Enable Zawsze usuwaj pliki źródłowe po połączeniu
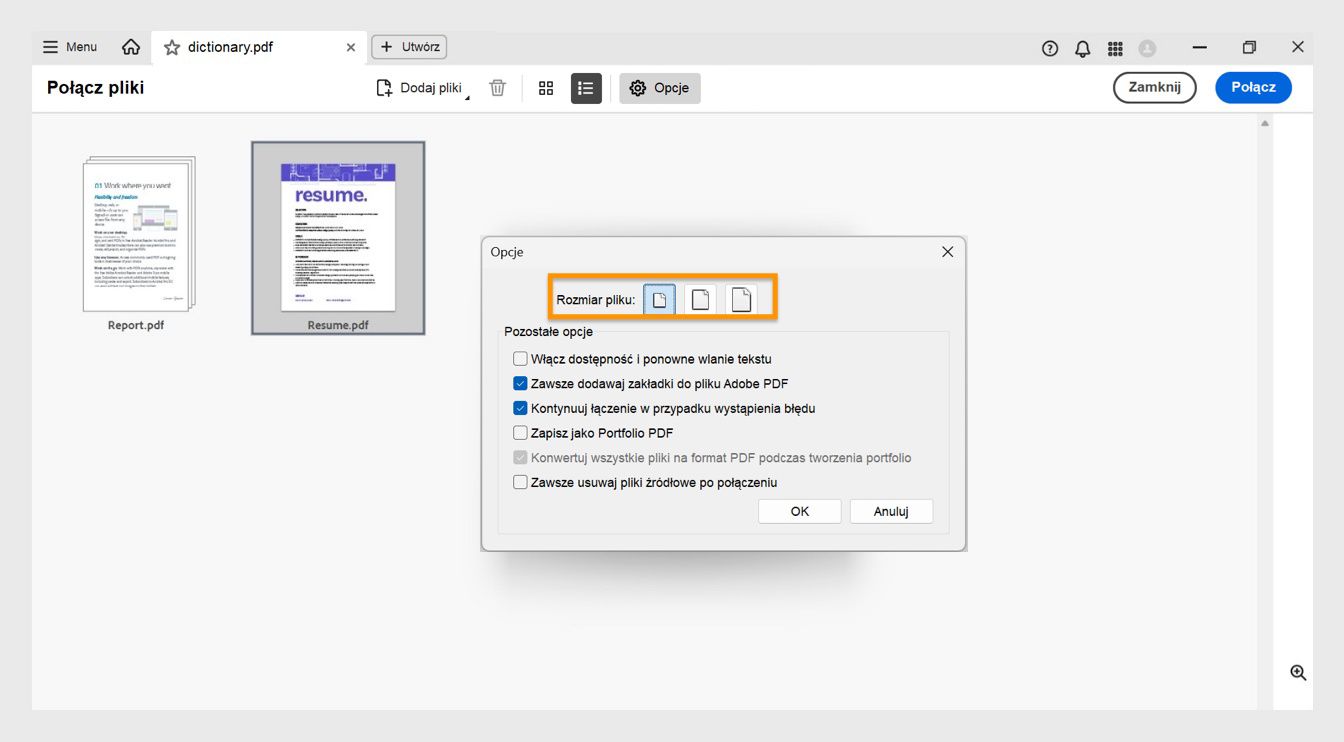 tap(520, 482)
